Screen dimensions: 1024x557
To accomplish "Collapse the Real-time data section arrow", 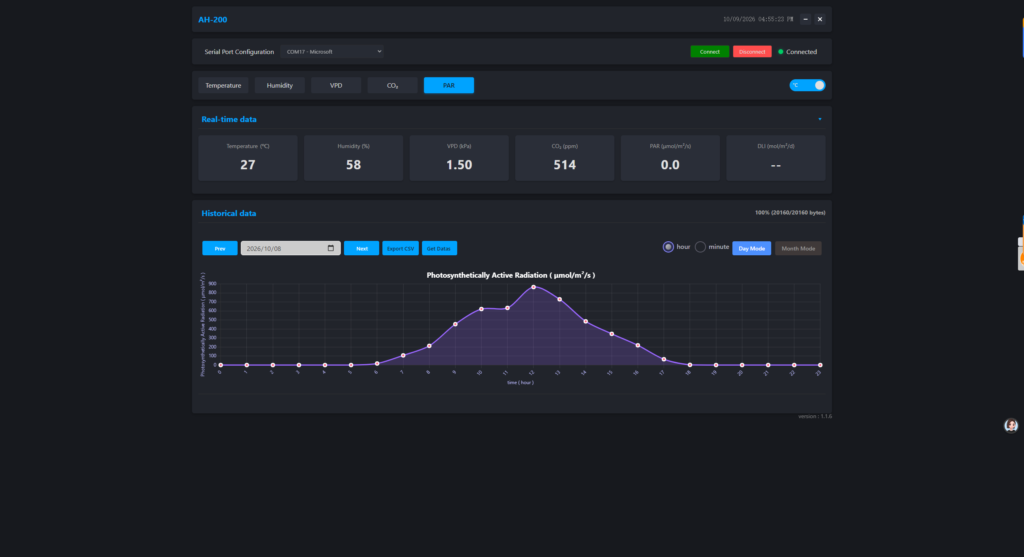I will (820, 119).
